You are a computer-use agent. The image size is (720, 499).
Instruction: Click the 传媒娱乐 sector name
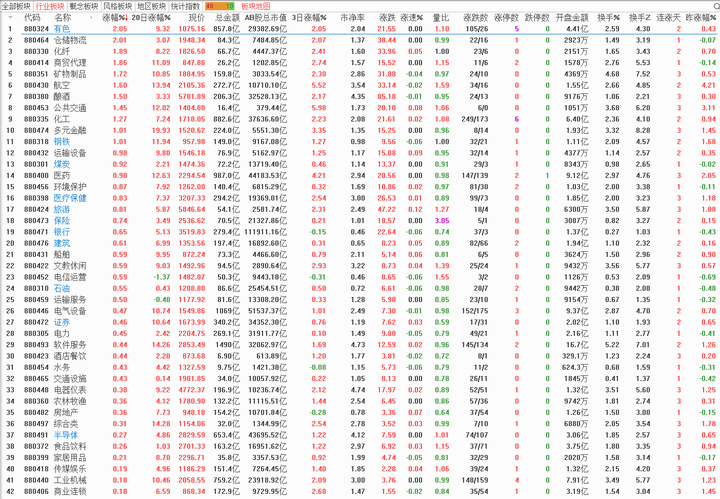click(70, 469)
